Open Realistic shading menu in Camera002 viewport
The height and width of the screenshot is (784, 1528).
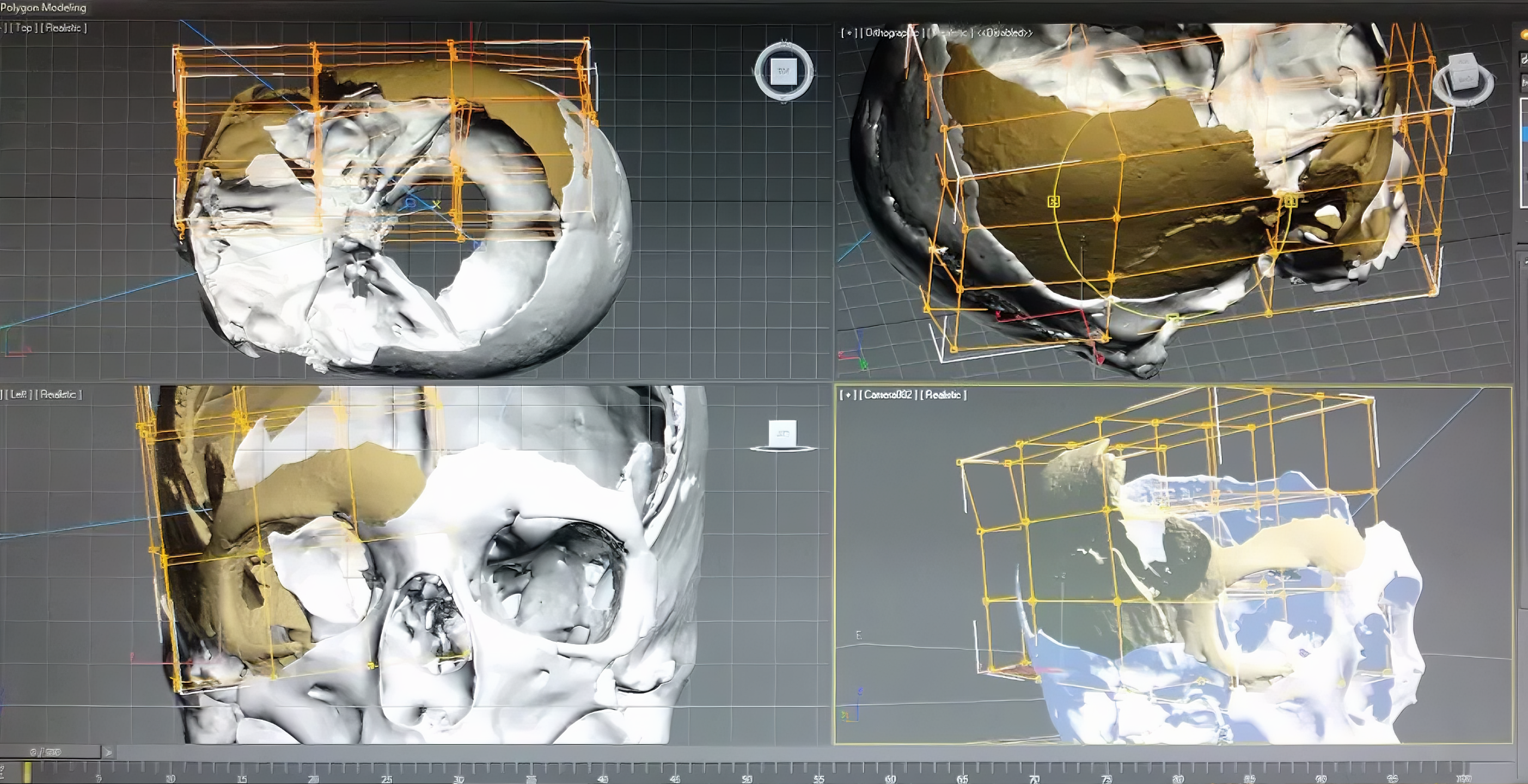point(943,395)
